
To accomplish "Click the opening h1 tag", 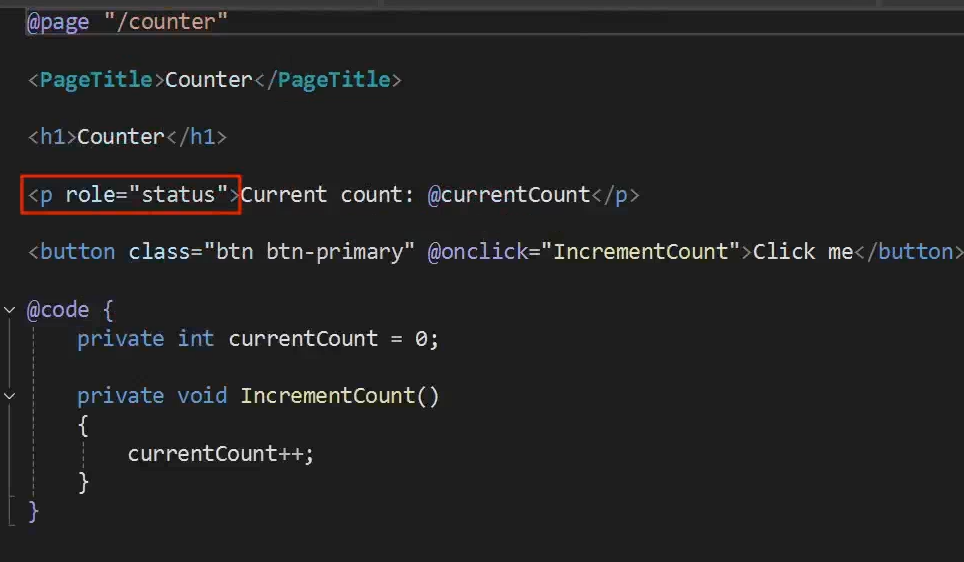I will (52, 137).
